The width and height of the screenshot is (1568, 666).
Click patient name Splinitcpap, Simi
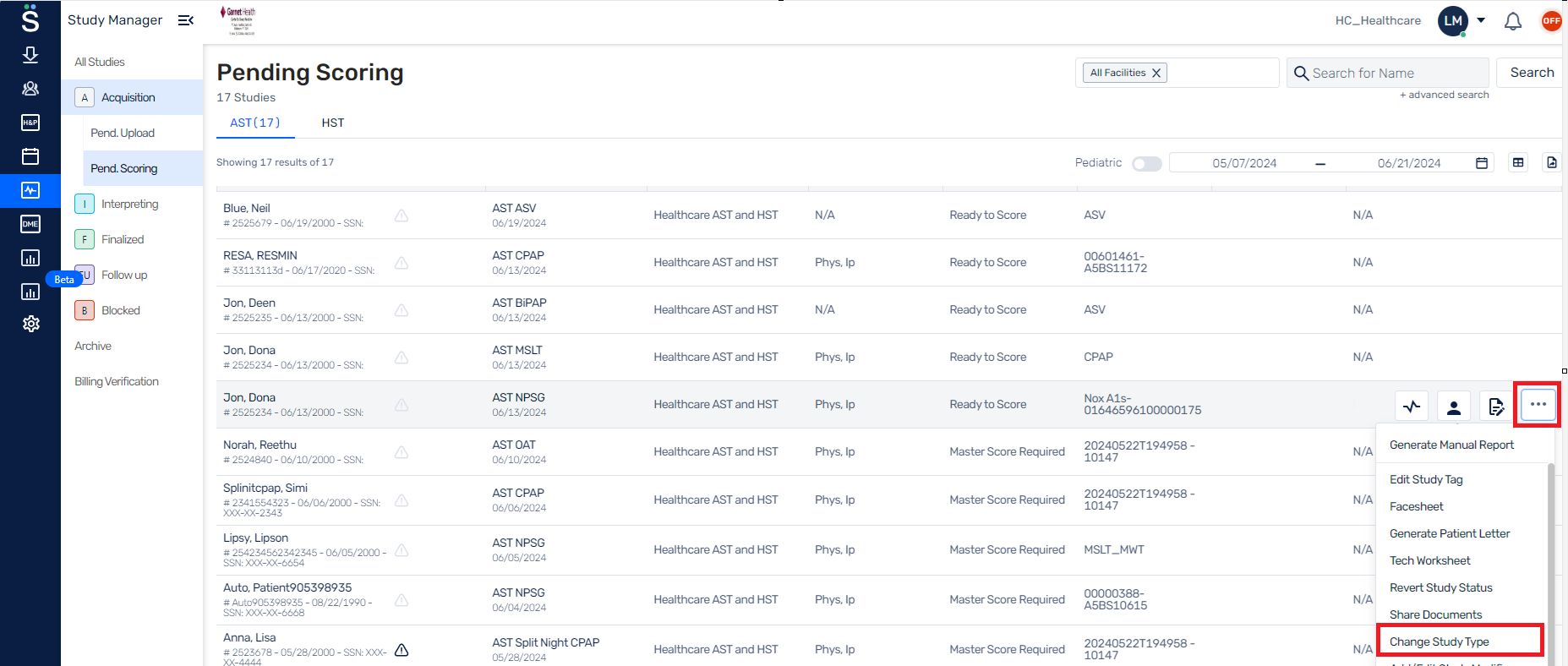pos(265,488)
